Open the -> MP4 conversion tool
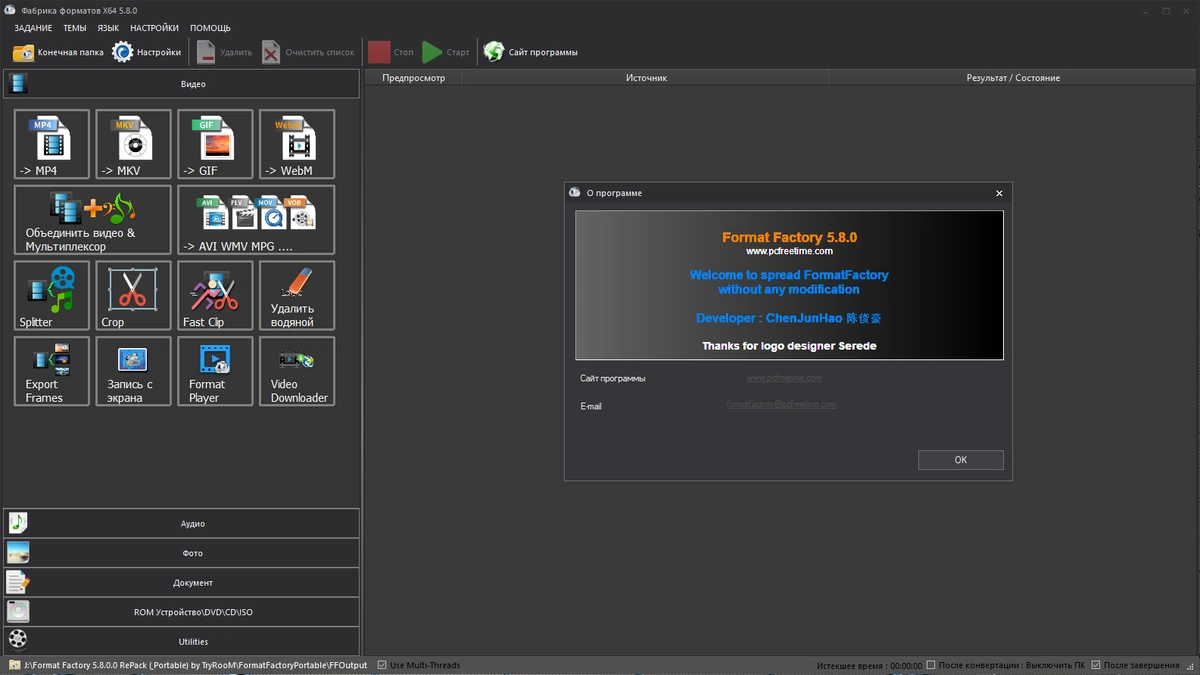The height and width of the screenshot is (675, 1200). (52, 144)
